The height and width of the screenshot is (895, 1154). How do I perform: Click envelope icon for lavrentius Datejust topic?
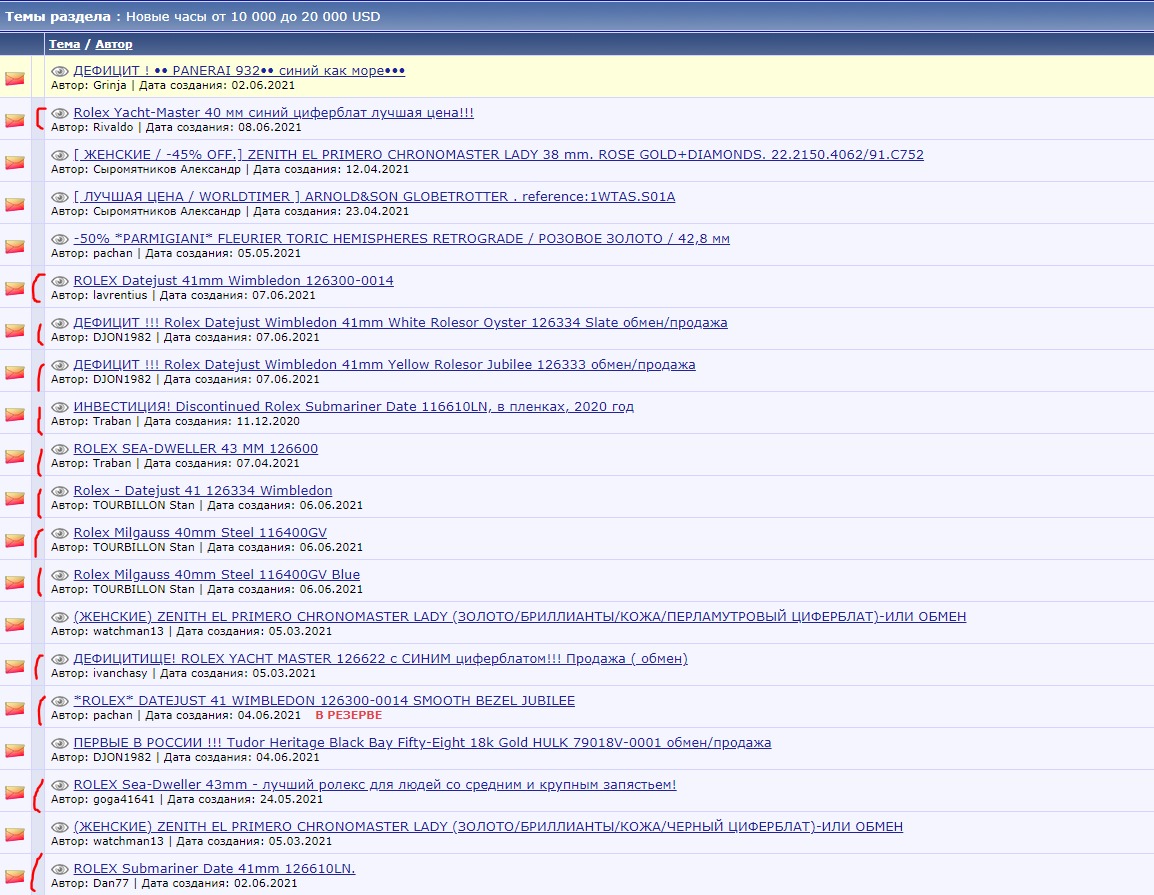click(15, 288)
